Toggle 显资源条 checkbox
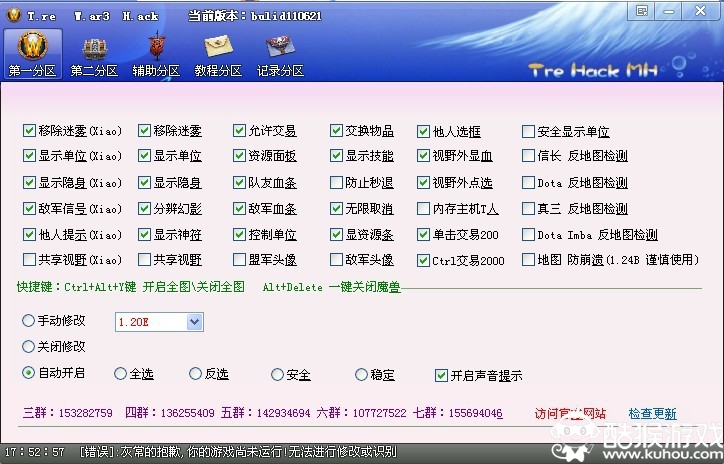Image resolution: width=724 pixels, height=464 pixels. 336,235
